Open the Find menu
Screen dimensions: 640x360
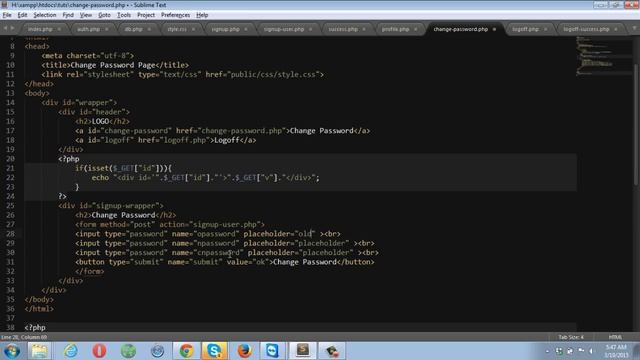tap(68, 15)
